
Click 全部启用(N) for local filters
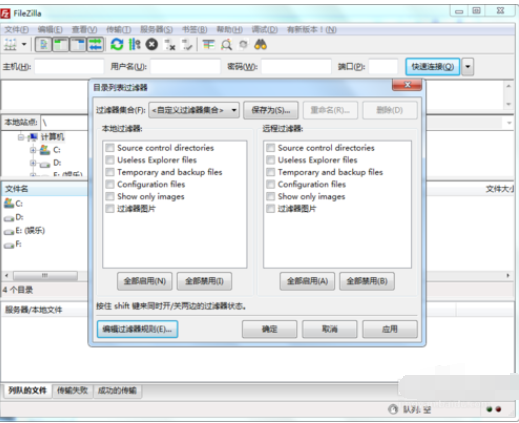pyautogui.click(x=145, y=281)
